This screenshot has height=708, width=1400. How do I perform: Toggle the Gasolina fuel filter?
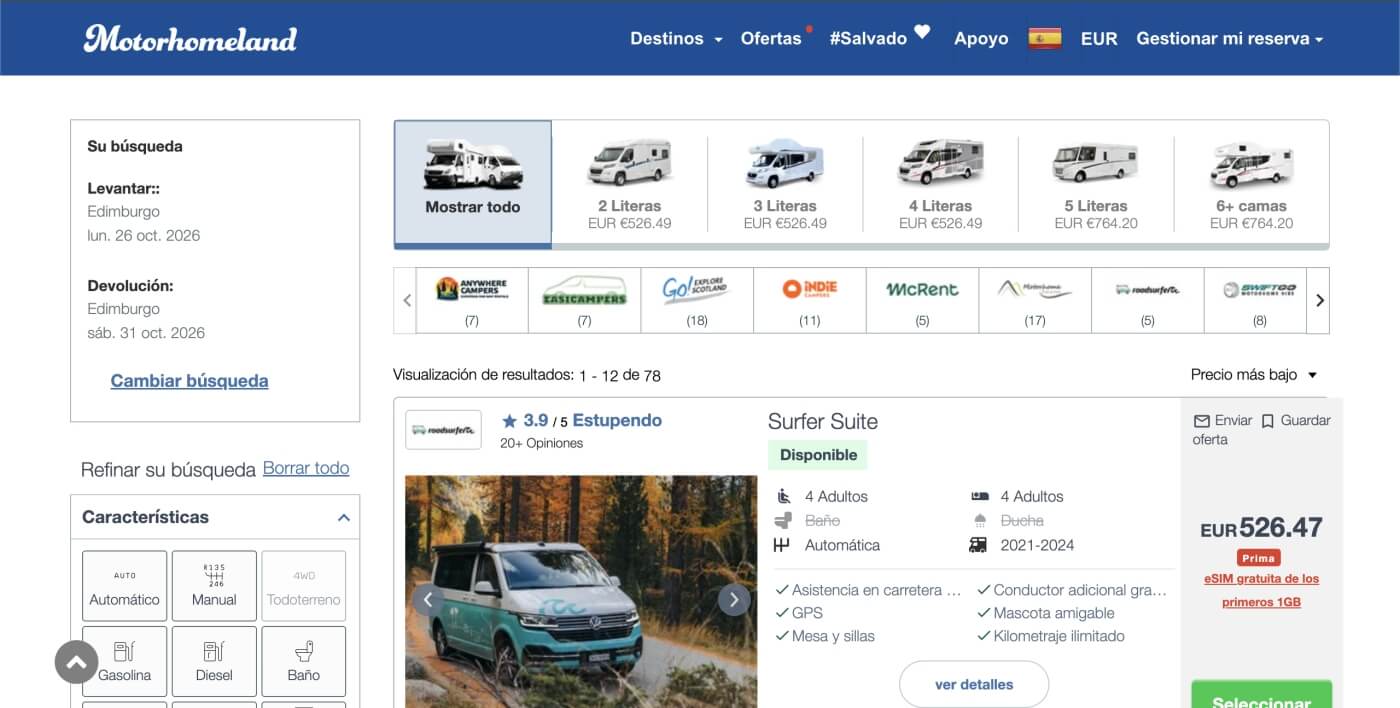124,661
